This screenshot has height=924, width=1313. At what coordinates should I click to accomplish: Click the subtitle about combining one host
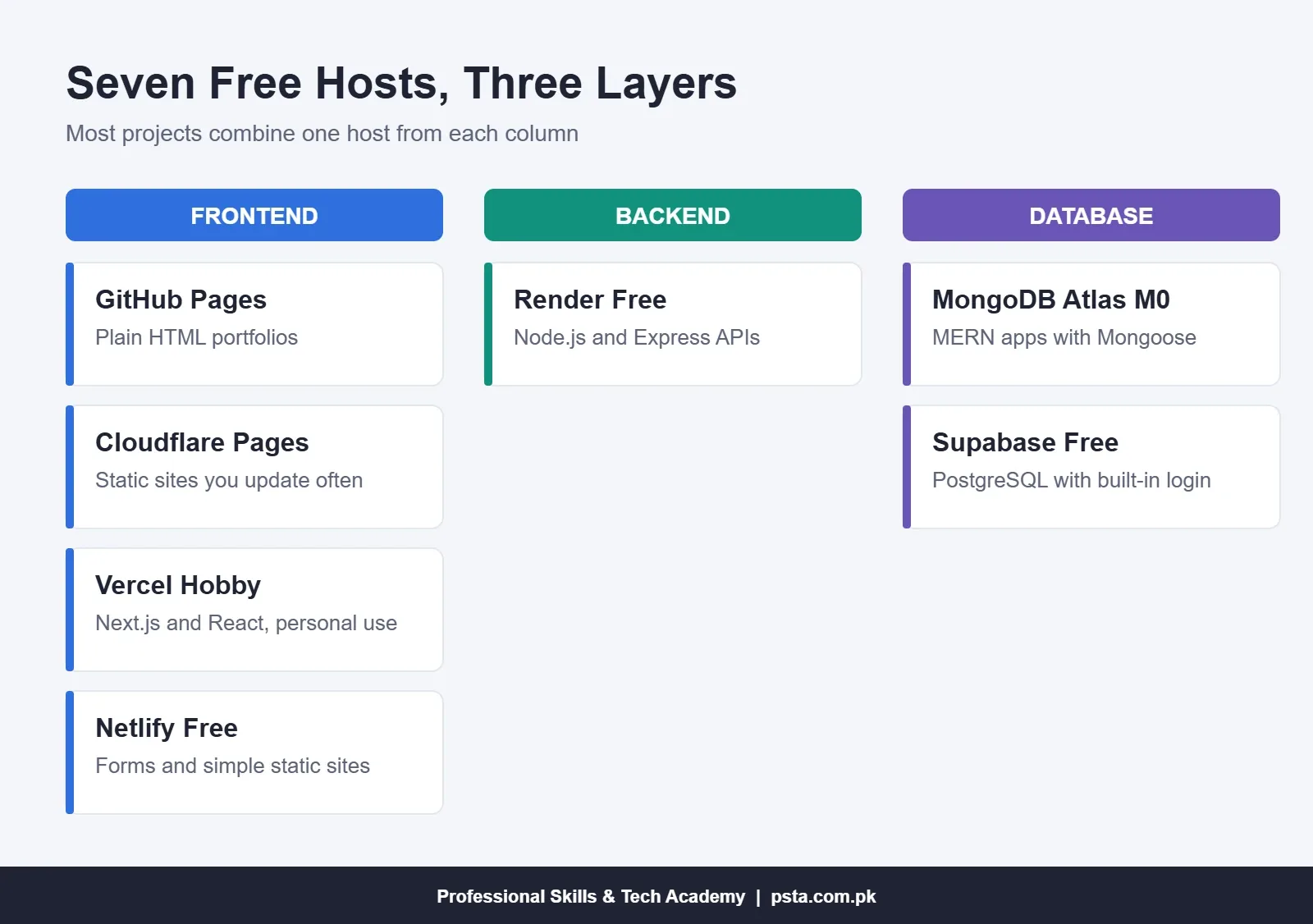[x=322, y=134]
